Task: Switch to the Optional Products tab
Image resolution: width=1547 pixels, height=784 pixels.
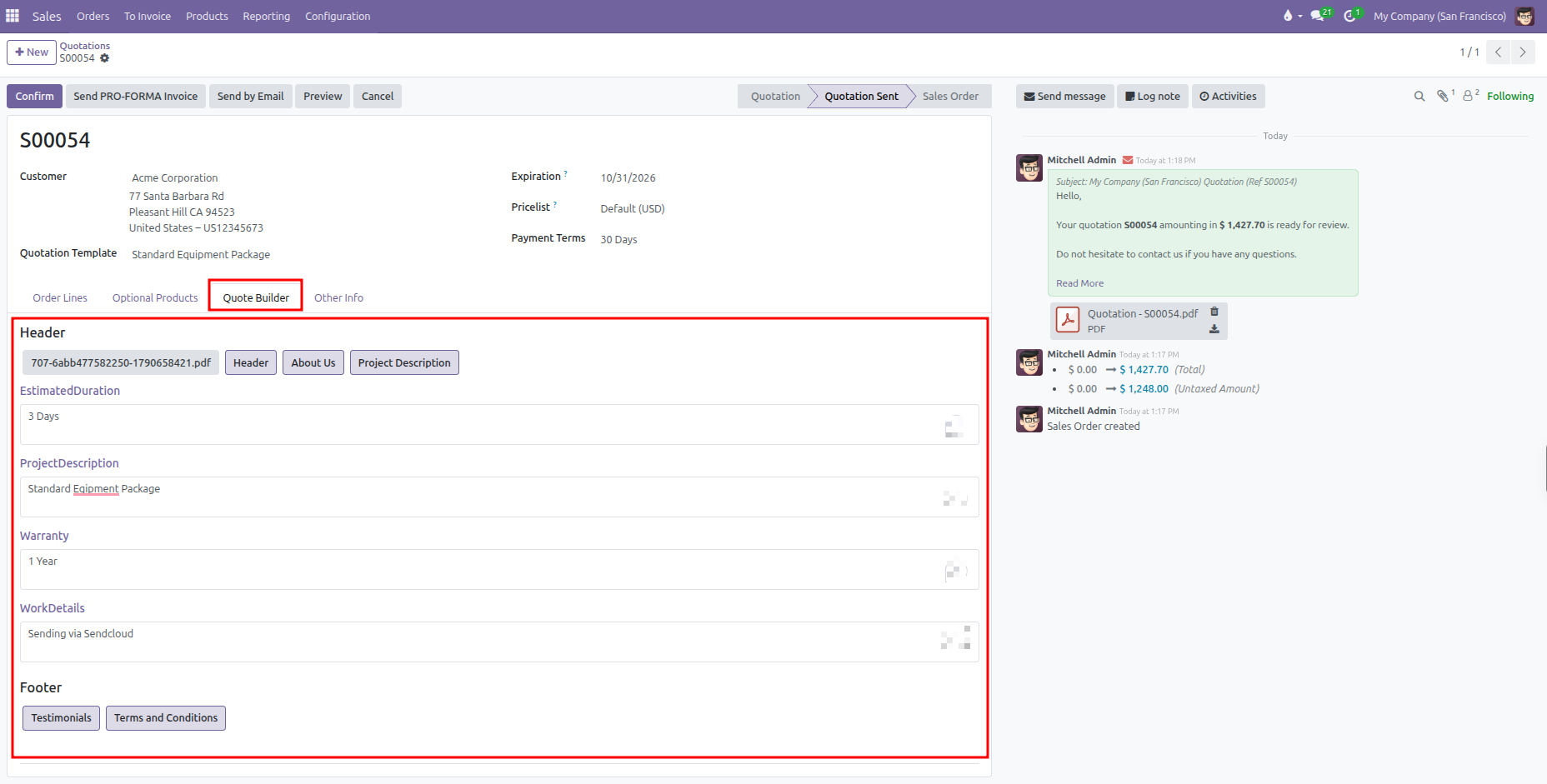Action: pos(155,297)
